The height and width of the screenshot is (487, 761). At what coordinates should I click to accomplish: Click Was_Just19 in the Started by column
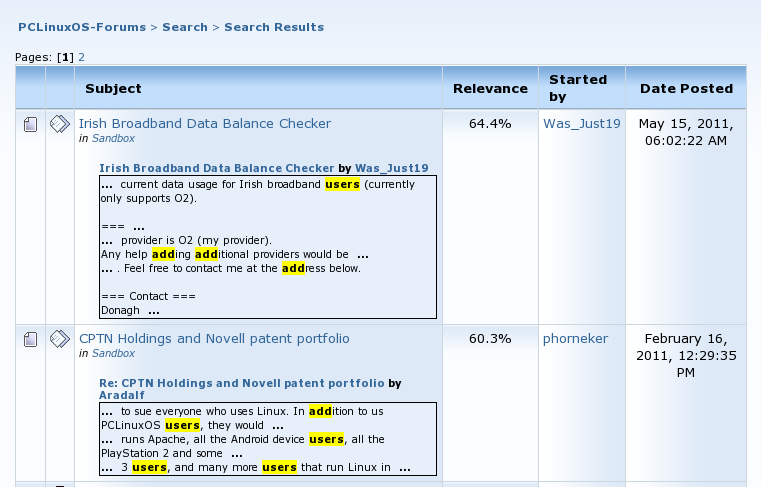(x=582, y=124)
